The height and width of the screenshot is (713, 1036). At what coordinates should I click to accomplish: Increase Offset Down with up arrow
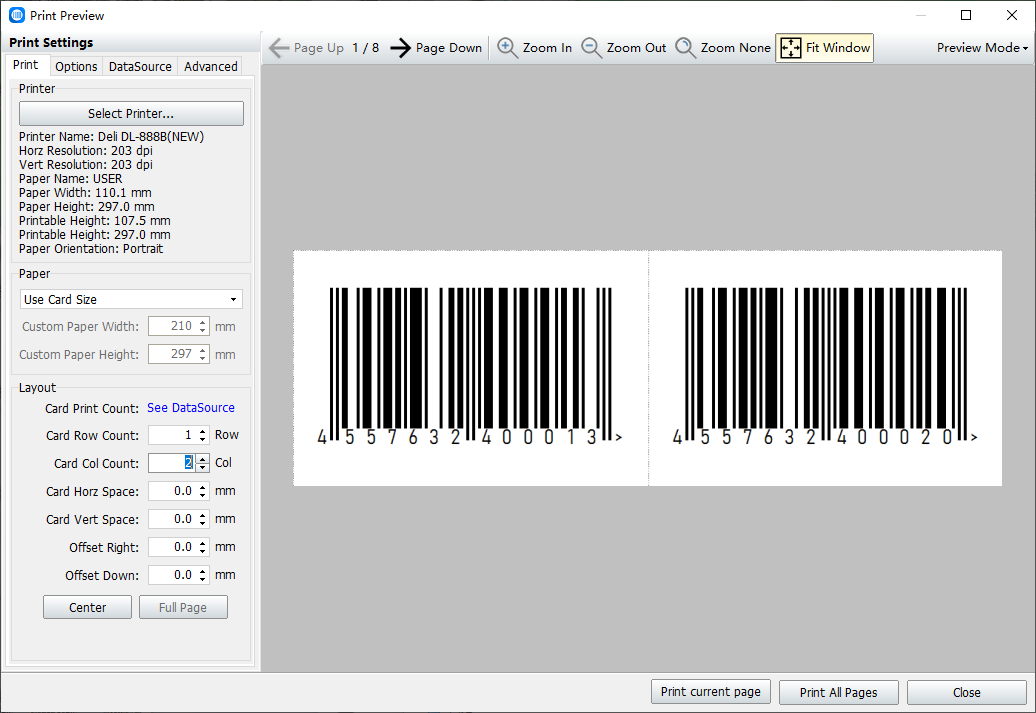[203, 571]
